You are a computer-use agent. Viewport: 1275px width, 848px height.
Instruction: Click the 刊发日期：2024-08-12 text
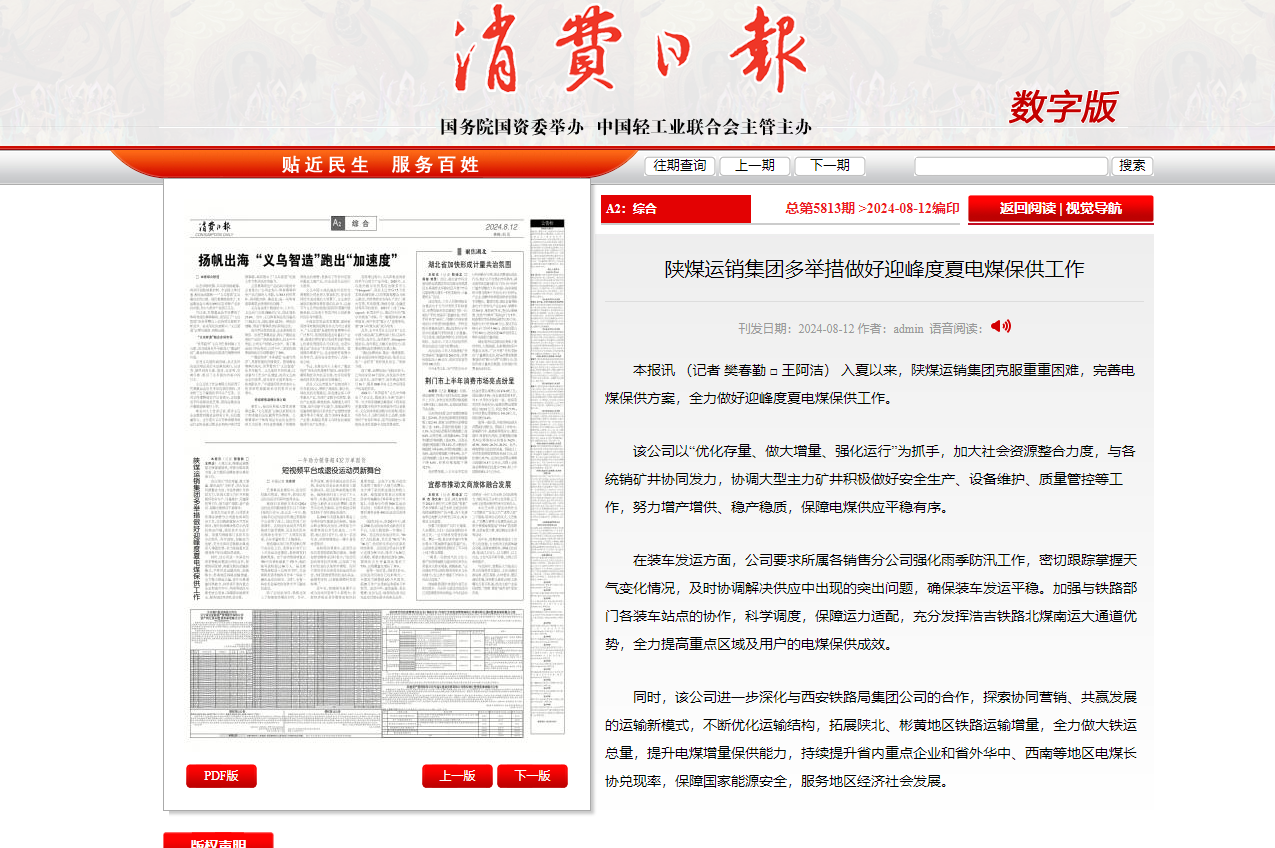point(795,328)
